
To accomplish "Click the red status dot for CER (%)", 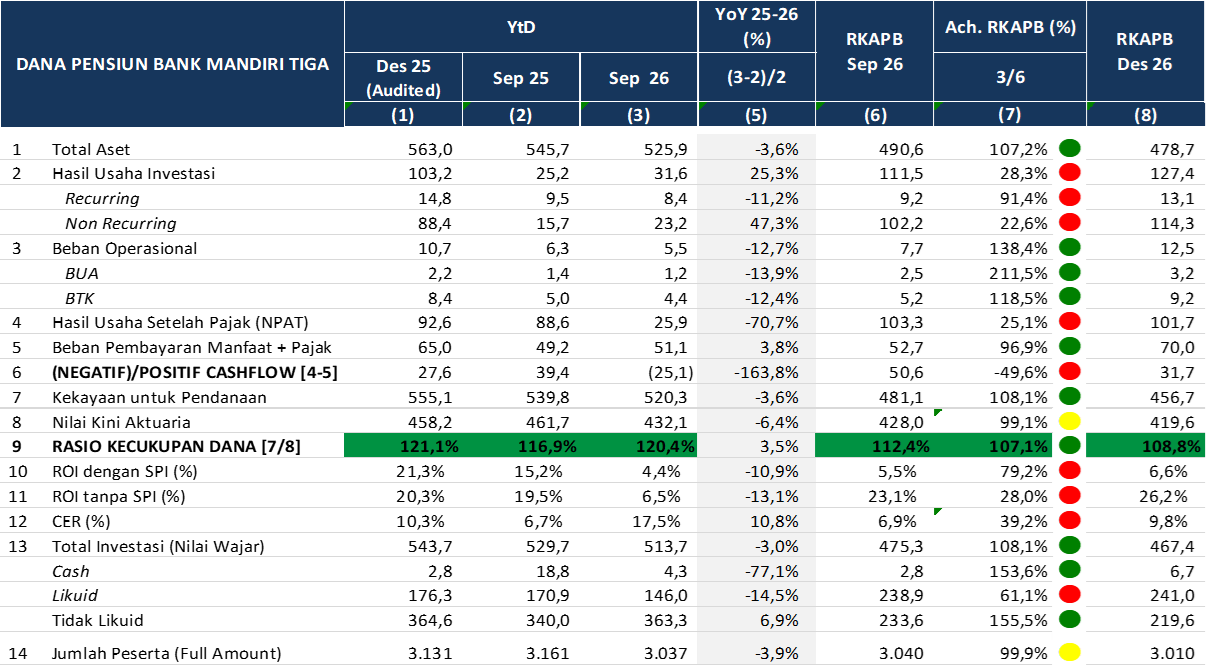I will [x=1069, y=521].
